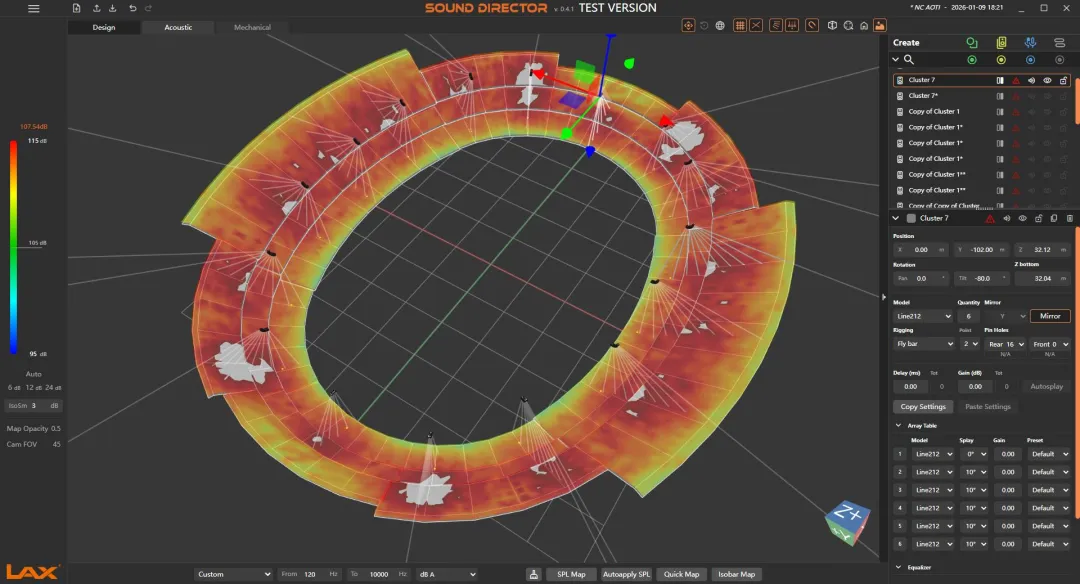Click the Cluster 7 gray color swatch
This screenshot has height=584, width=1080.
(911, 218)
